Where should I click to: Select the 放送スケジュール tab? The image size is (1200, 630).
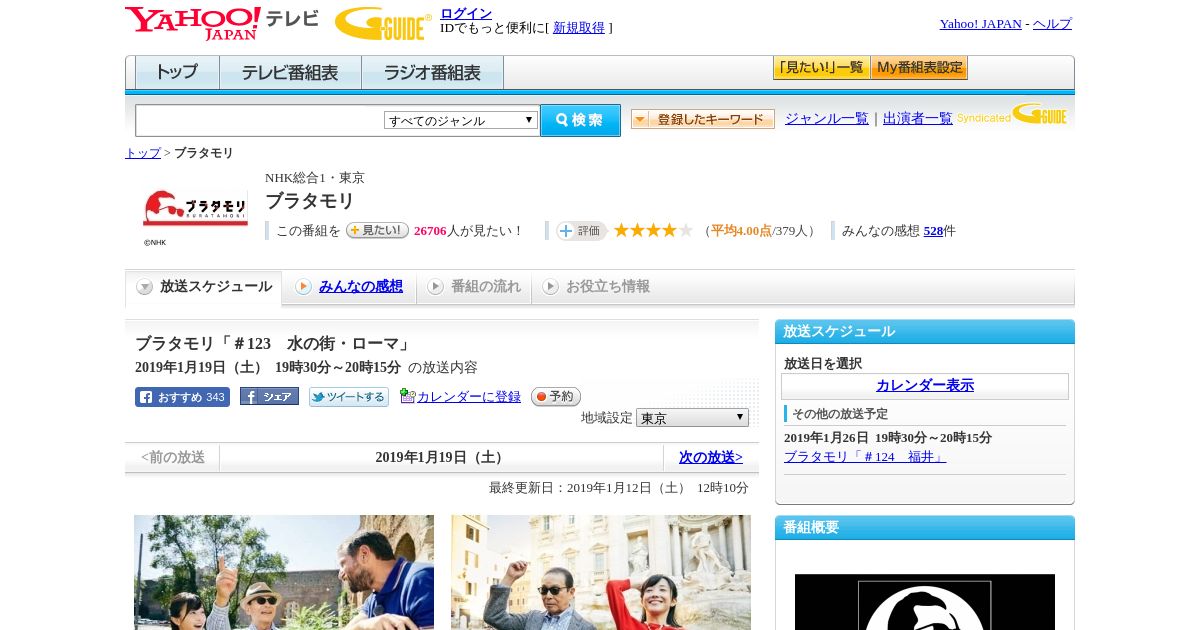[x=203, y=287]
